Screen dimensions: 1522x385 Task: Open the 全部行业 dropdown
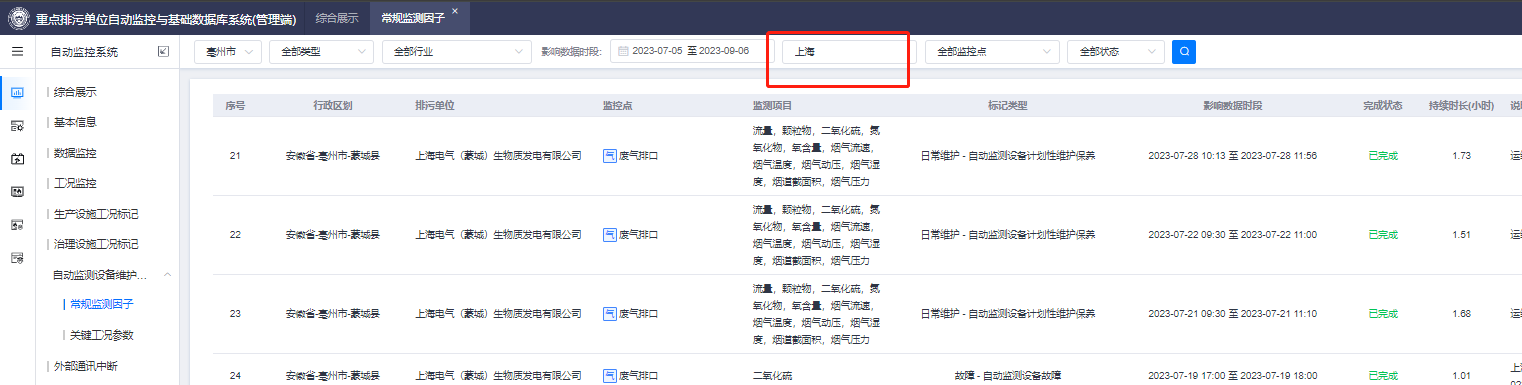[x=457, y=51]
